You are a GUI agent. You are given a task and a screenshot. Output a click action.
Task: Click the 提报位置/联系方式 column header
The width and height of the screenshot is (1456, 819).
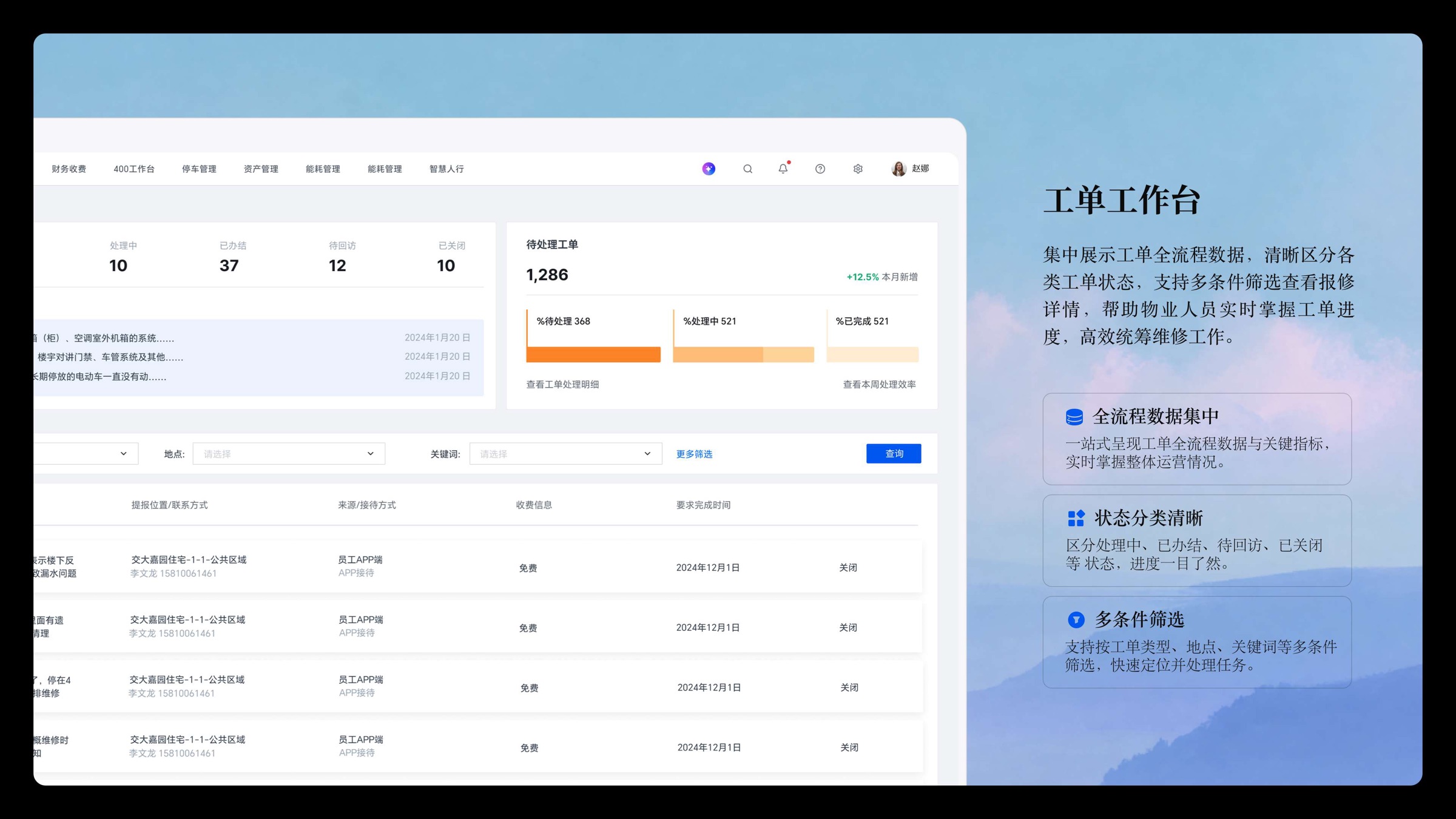coord(169,505)
